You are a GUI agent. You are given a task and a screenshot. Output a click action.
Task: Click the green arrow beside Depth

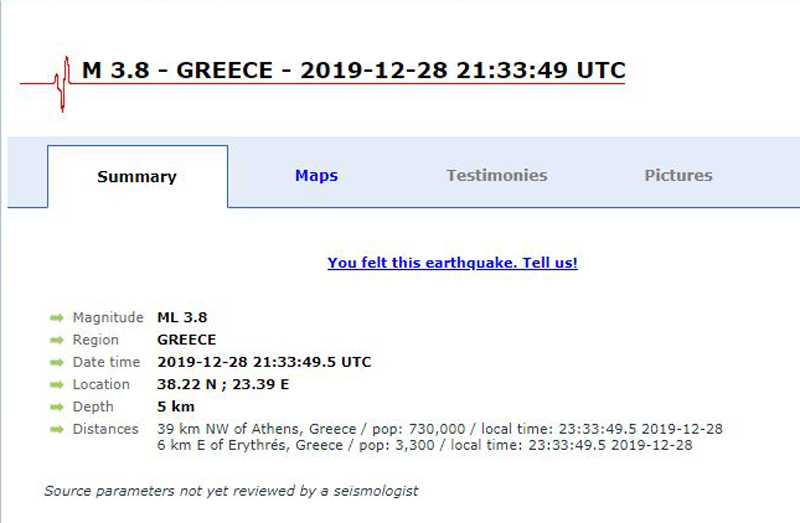pyautogui.click(x=57, y=407)
